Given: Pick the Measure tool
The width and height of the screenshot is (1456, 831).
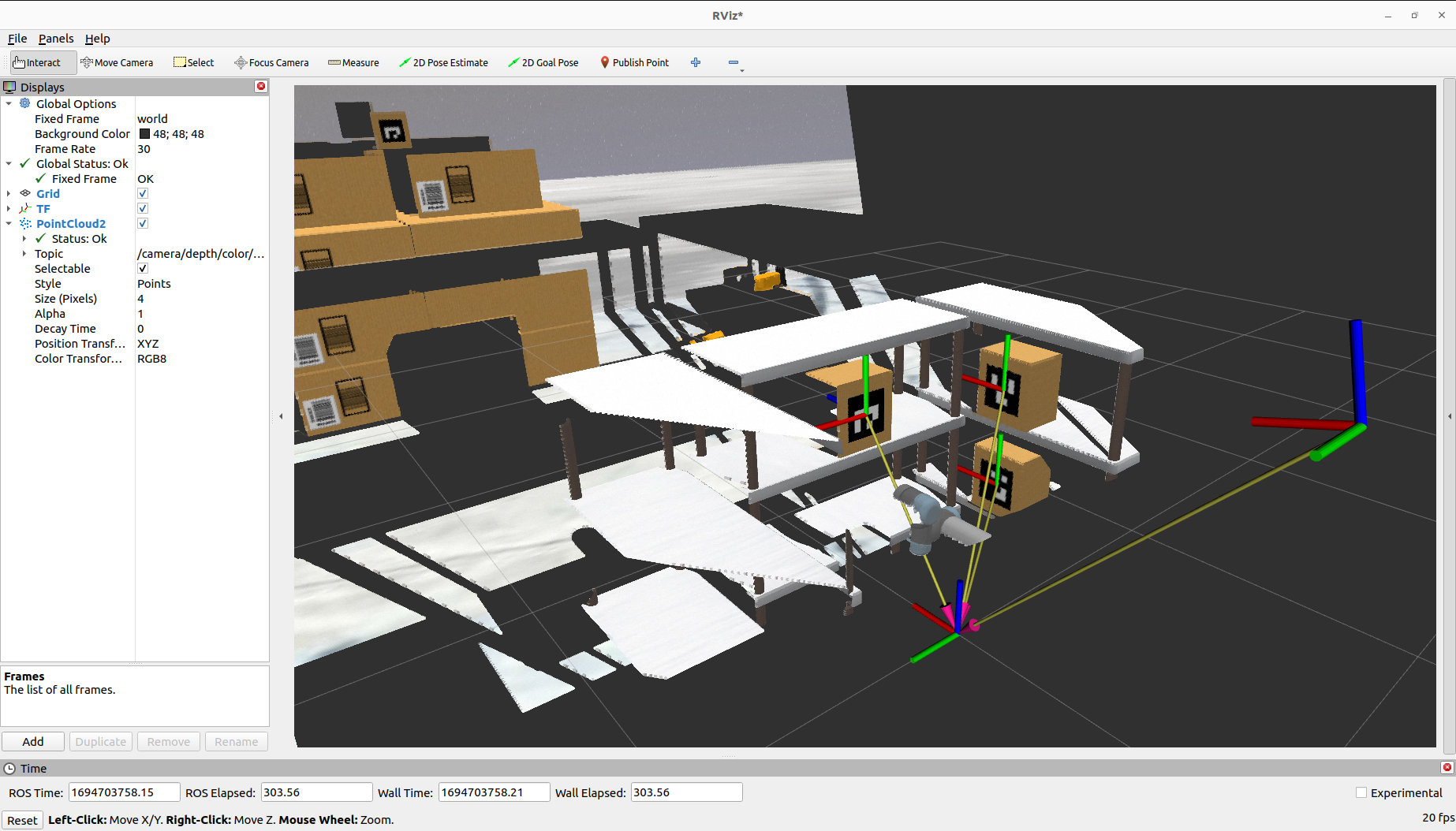Looking at the screenshot, I should point(353,63).
